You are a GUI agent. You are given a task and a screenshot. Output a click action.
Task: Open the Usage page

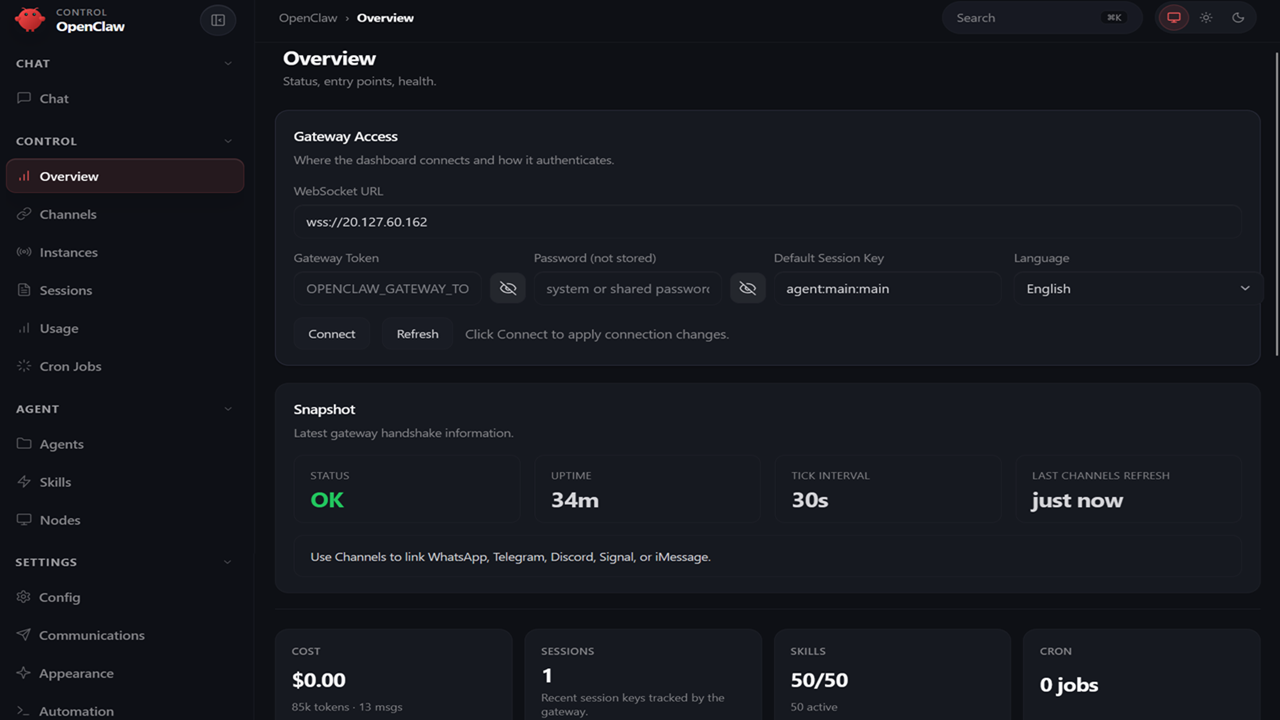click(x=58, y=328)
